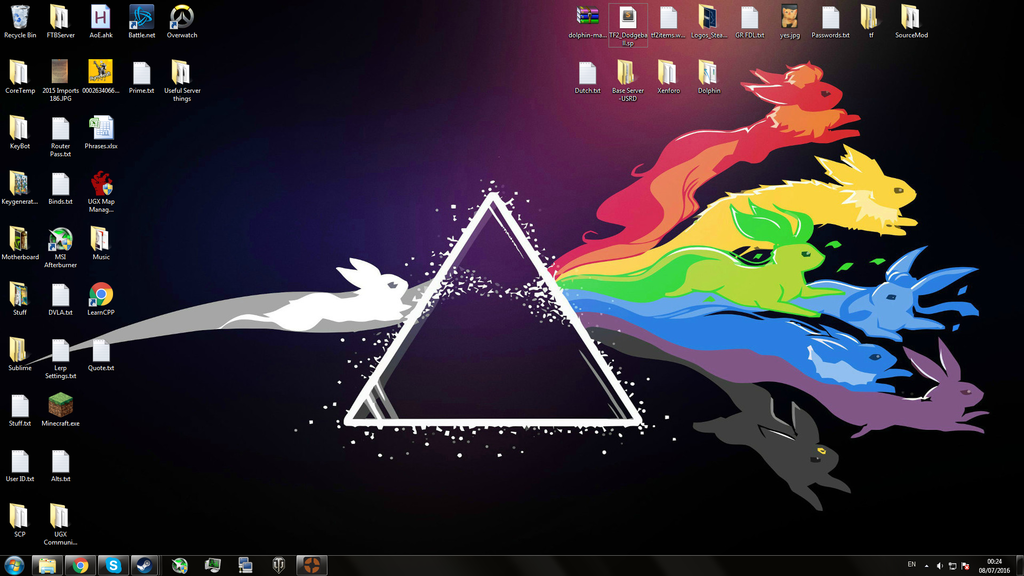Viewport: 1024px width, 576px height.
Task: Select the Lerp Settings.txt file
Action: (60, 358)
